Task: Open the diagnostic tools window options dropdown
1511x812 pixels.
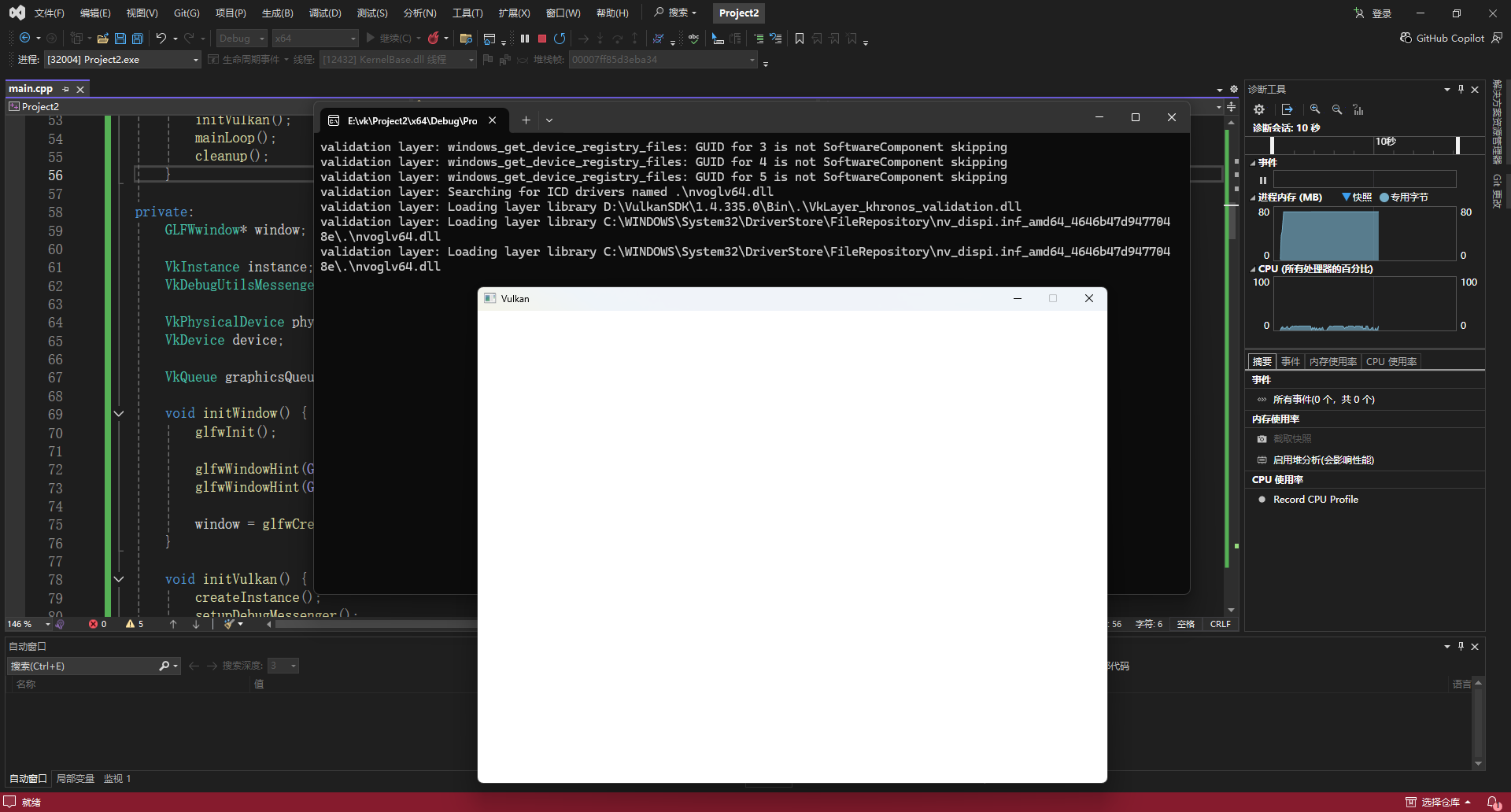Action: (x=1446, y=89)
